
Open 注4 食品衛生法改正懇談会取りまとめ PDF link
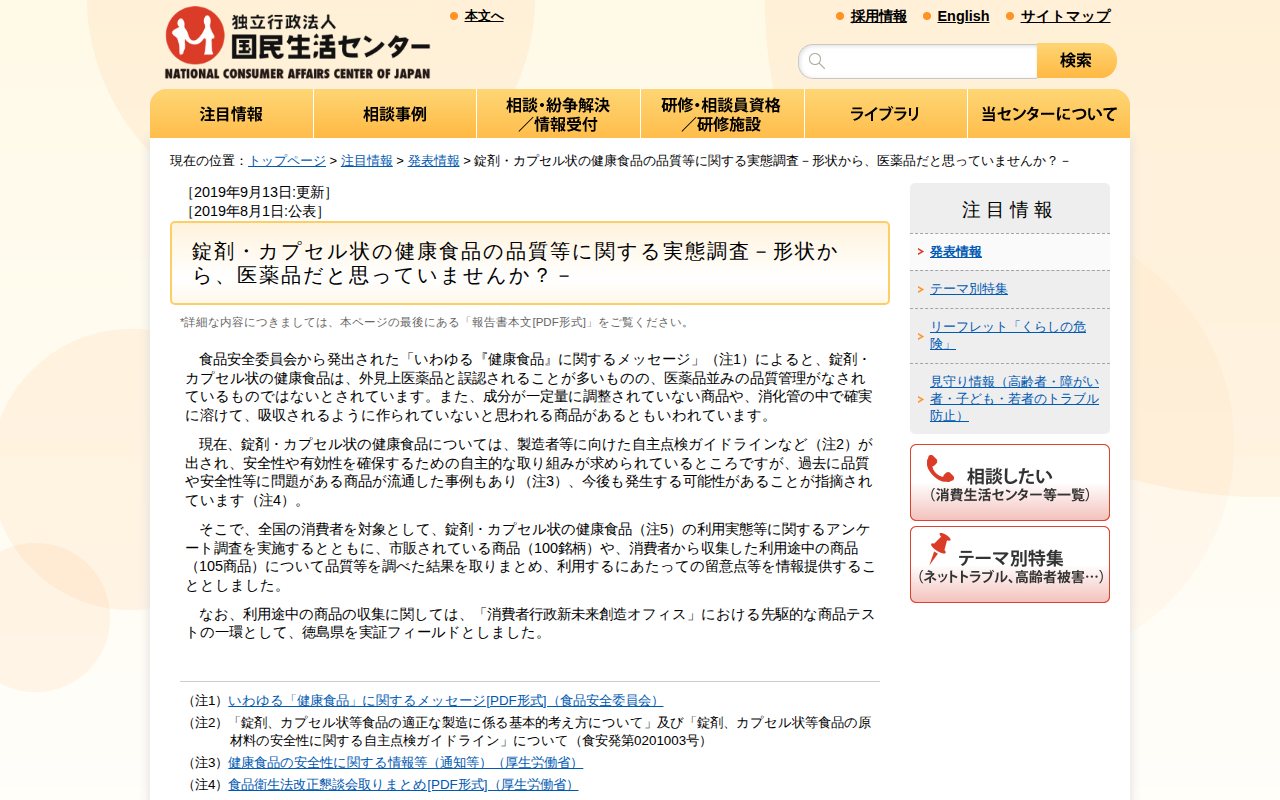tap(403, 785)
